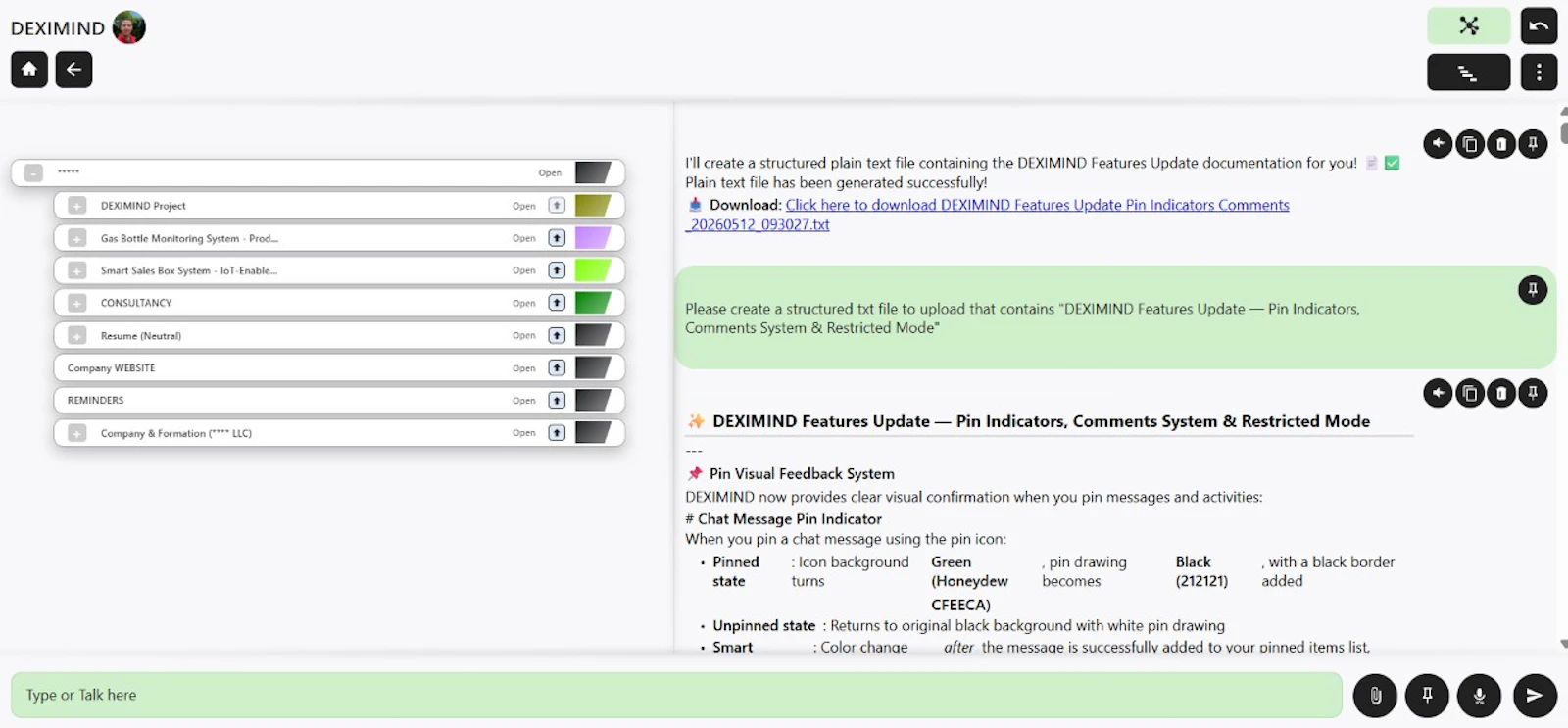Screen dimensions: 1568x728
Task: Click the Pin Visual Feedback System heading
Action: point(802,473)
